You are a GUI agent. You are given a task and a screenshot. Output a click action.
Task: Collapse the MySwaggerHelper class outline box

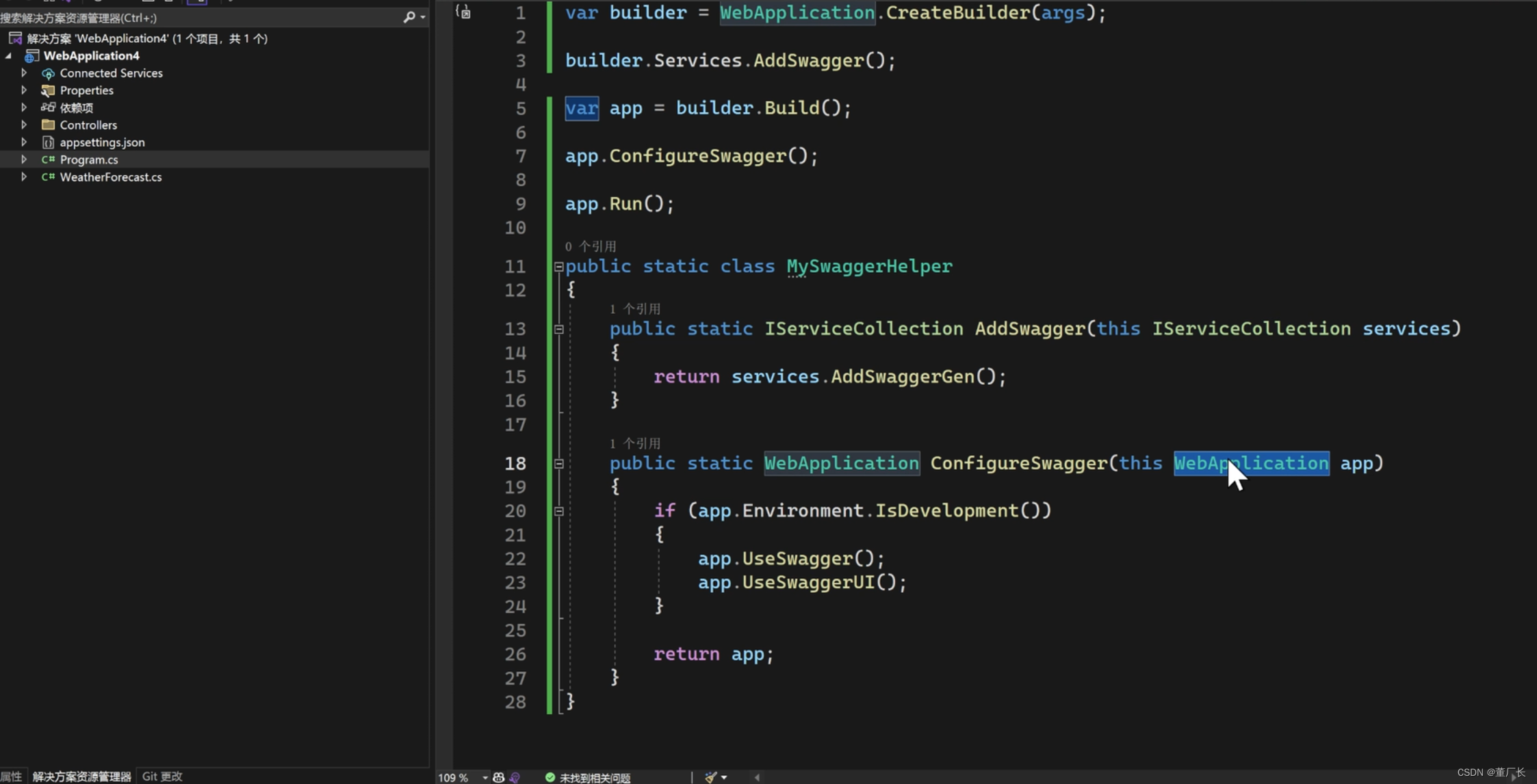pyautogui.click(x=558, y=267)
